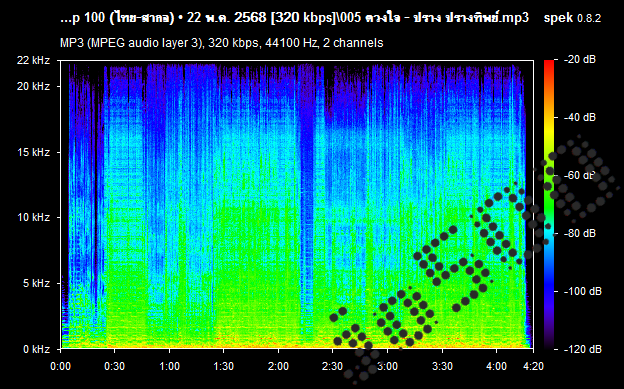Image resolution: width=624 pixels, height=389 pixels.
Task: Click the "1:00" time axis label
Action: (x=170, y=366)
